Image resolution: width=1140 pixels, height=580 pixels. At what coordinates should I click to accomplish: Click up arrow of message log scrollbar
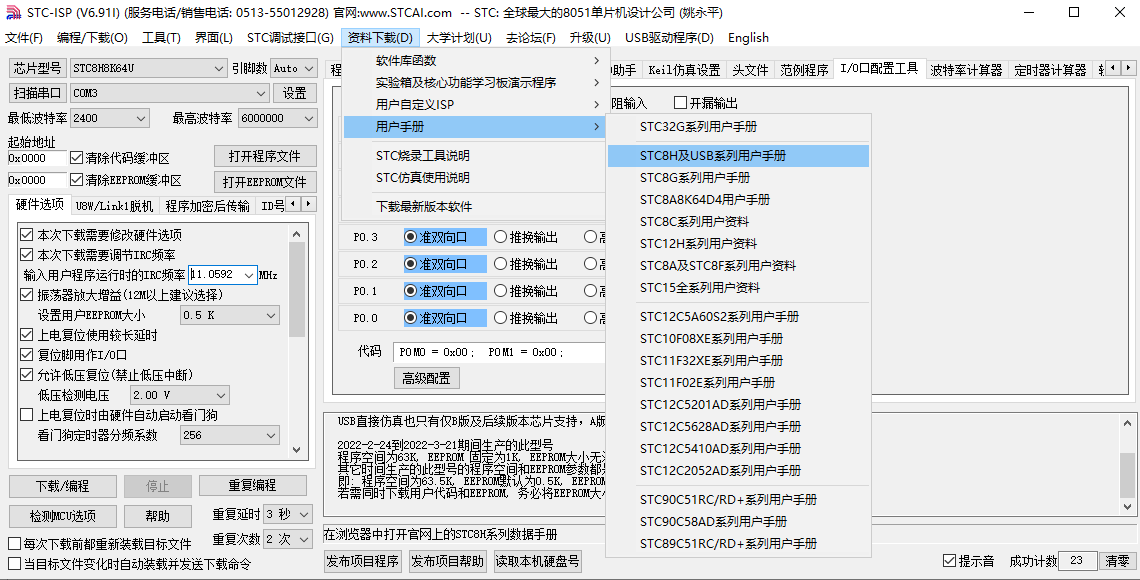[x=1127, y=423]
